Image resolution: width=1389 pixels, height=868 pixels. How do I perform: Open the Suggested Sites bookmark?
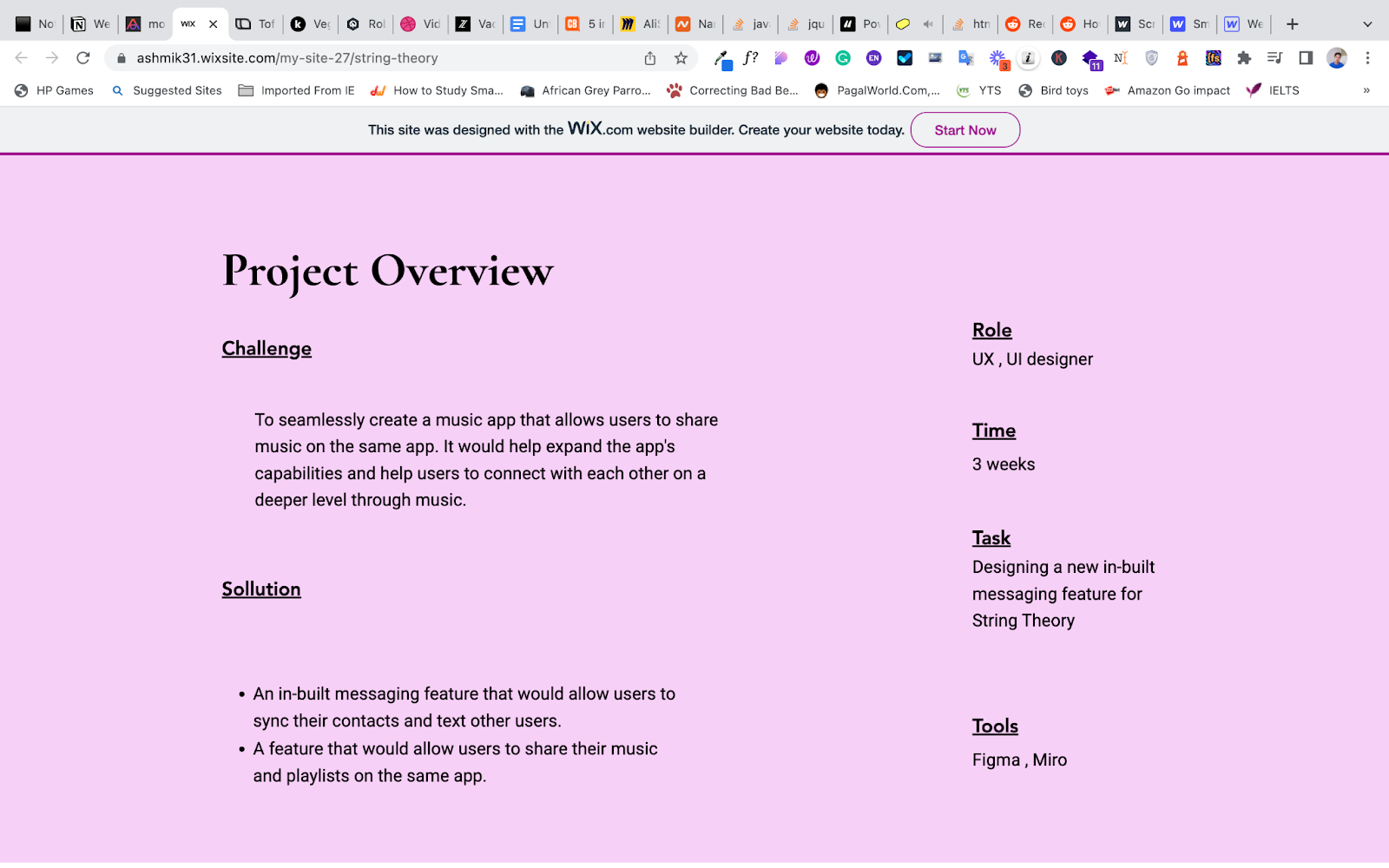point(167,90)
